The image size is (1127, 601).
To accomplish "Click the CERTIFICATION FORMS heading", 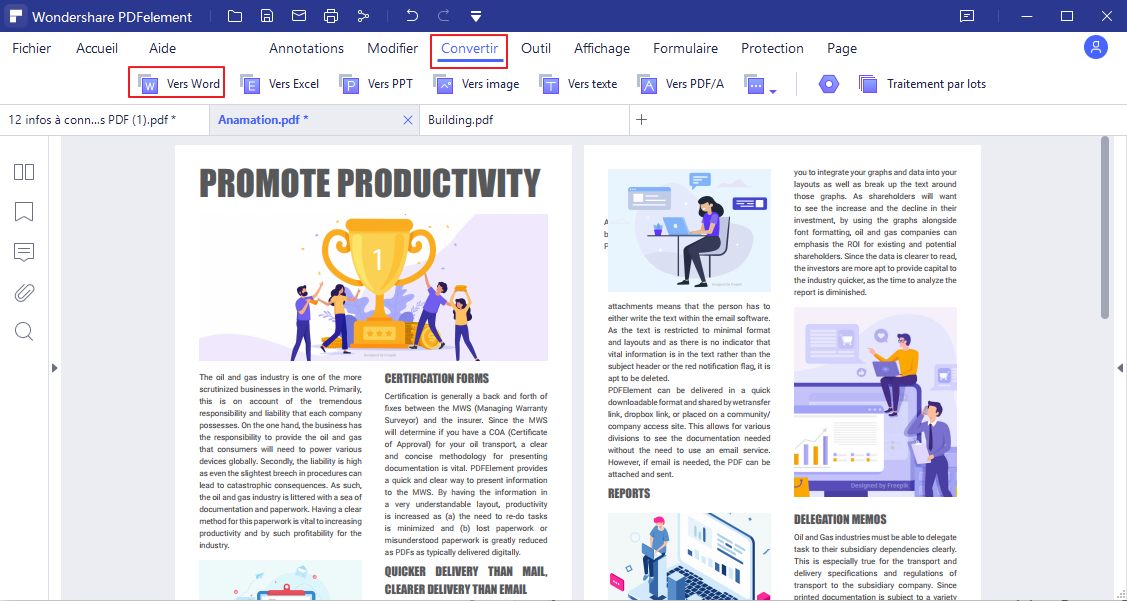I will (436, 379).
